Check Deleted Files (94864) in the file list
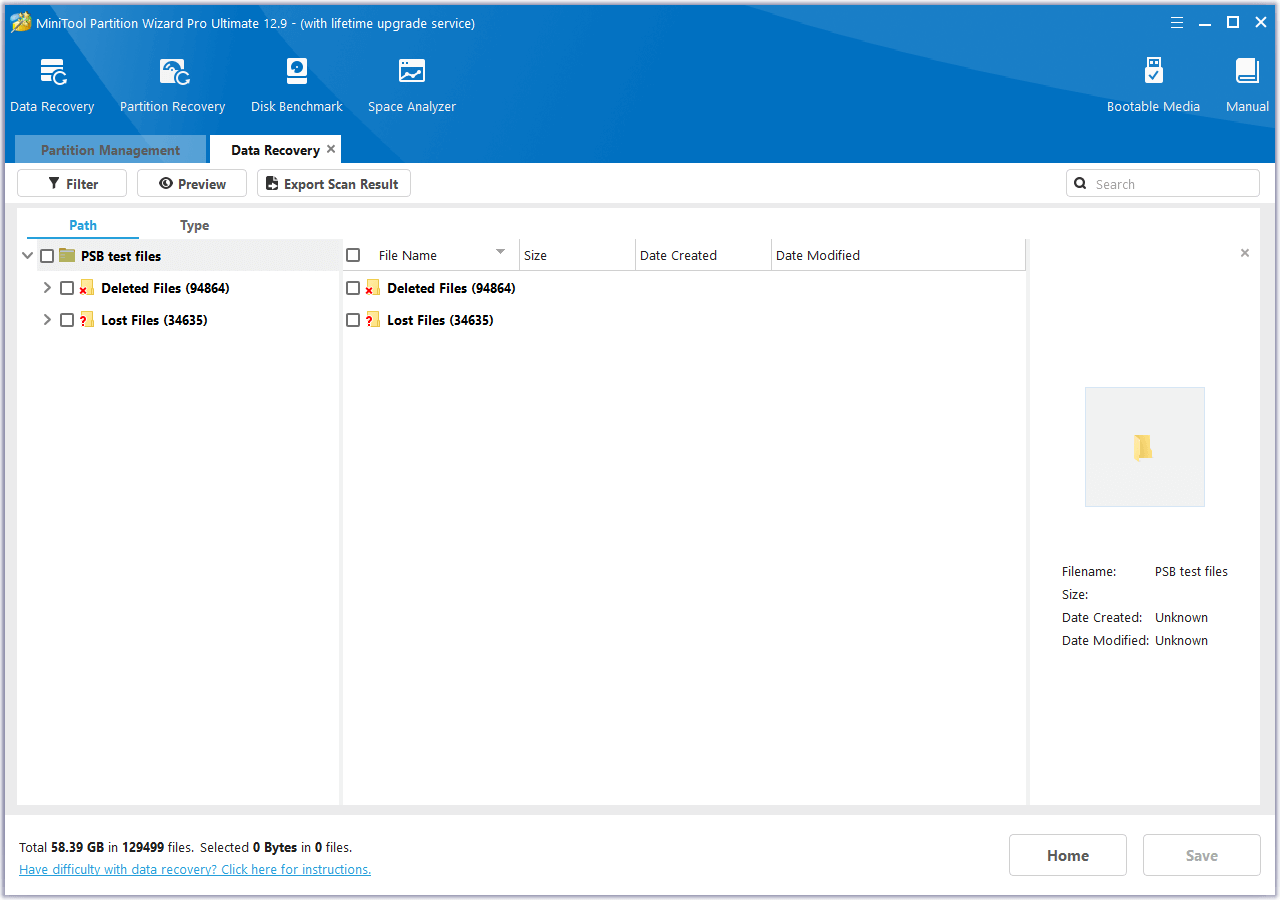 point(353,288)
